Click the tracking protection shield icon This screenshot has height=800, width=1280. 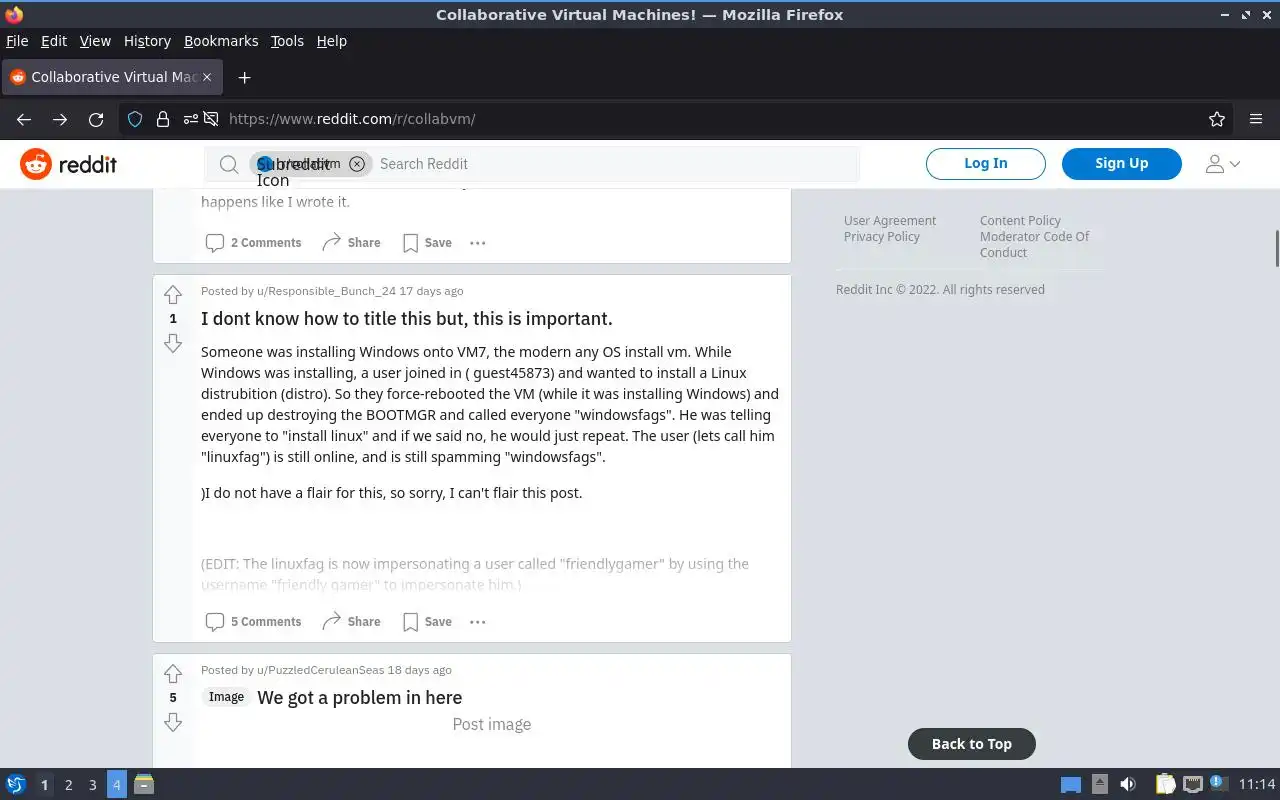pyautogui.click(x=135, y=119)
